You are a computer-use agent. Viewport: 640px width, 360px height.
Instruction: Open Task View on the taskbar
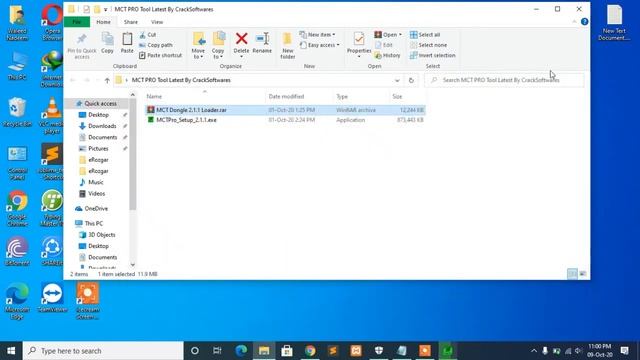tap(217, 351)
